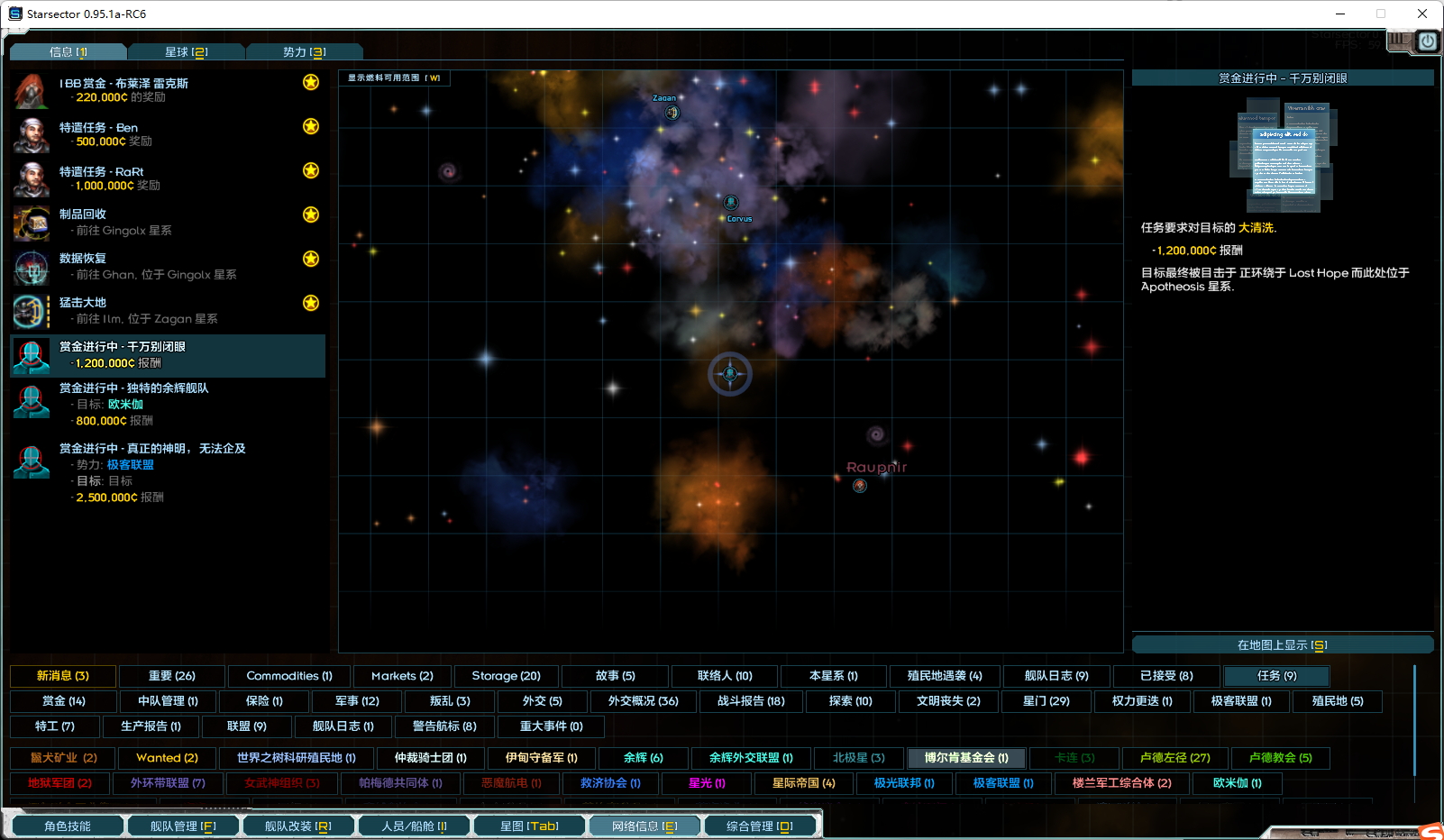Switch to the 星球 tab
This screenshot has height=840, width=1444.
coord(187,52)
